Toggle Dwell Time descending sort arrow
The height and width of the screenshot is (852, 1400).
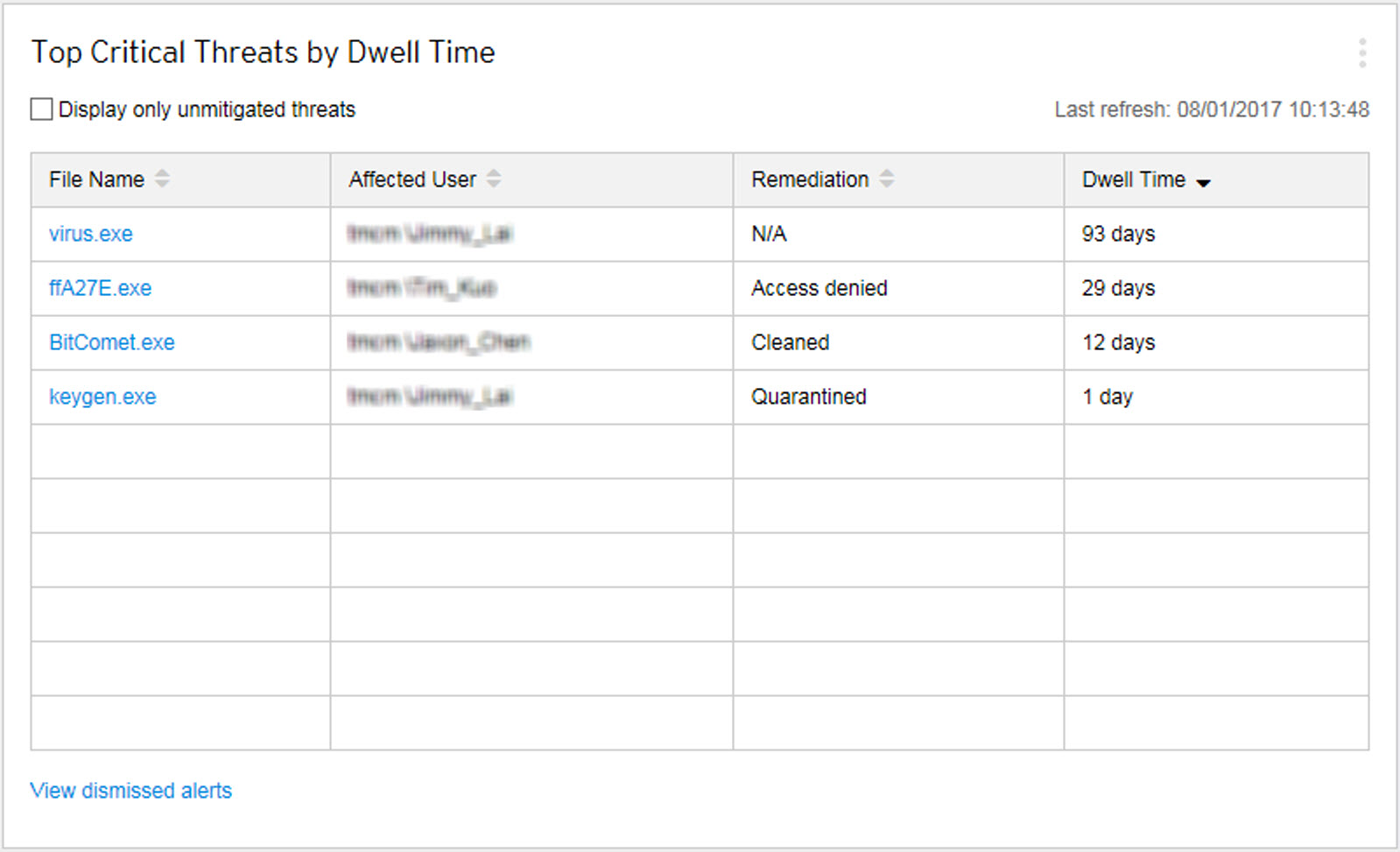(x=1204, y=182)
